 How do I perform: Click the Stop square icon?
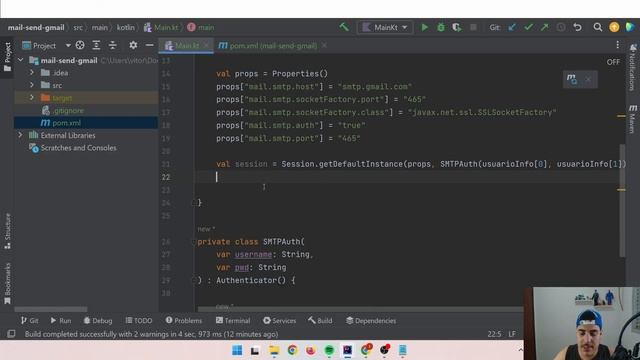[473, 27]
